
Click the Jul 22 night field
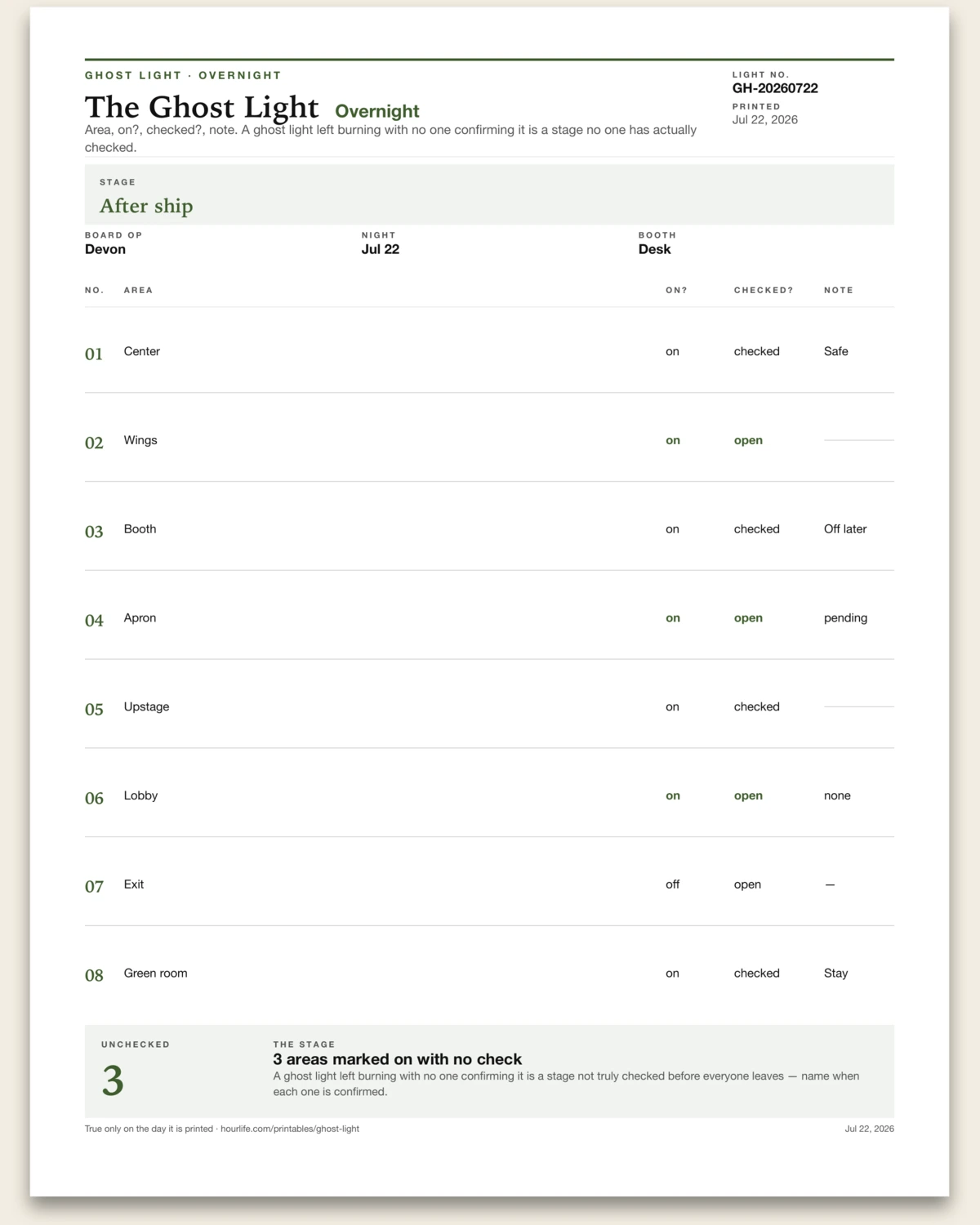[x=381, y=249]
